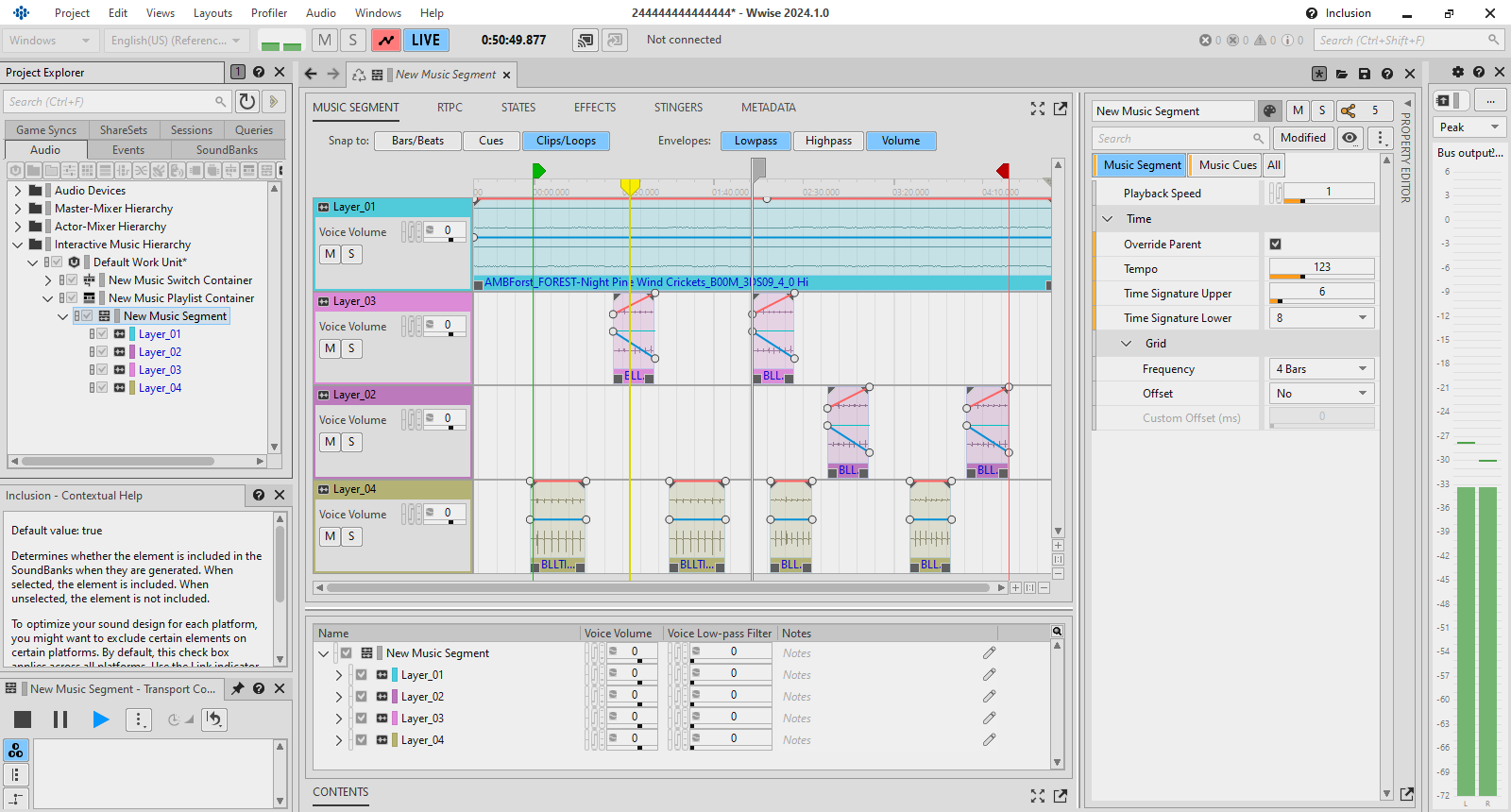Click the Play button in Transport Control

(100, 719)
